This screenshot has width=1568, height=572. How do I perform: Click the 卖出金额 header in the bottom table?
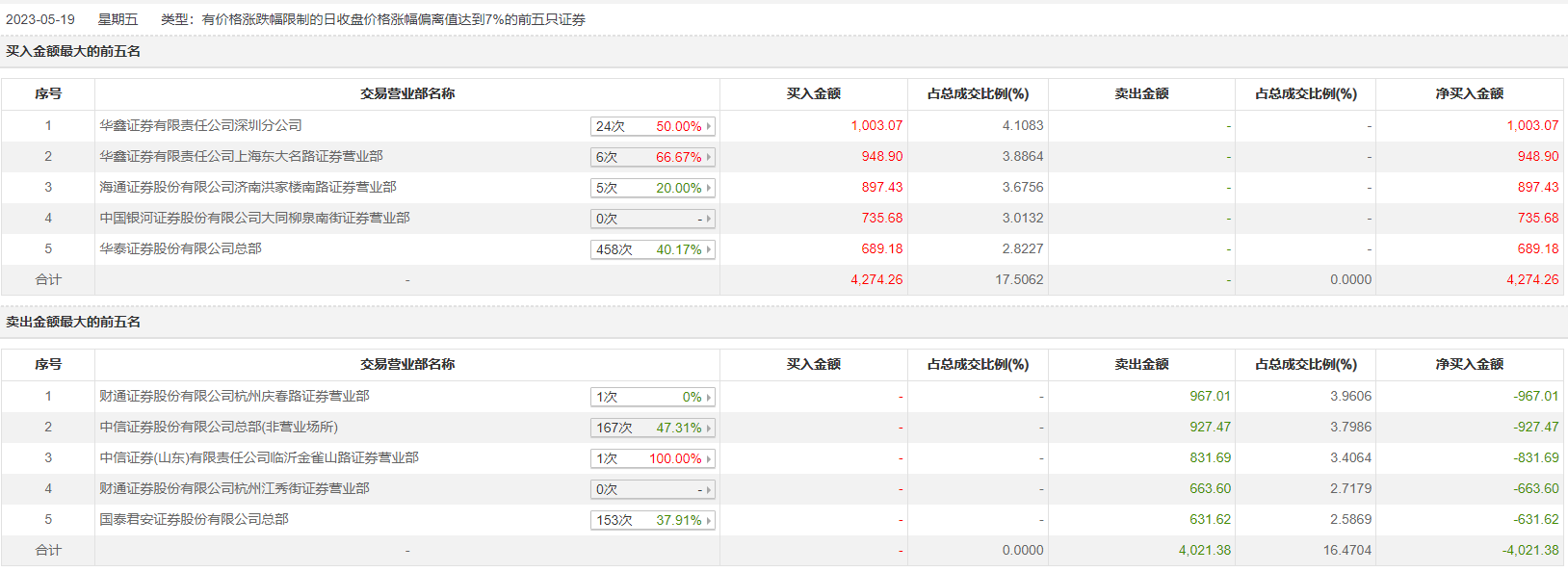(1141, 364)
